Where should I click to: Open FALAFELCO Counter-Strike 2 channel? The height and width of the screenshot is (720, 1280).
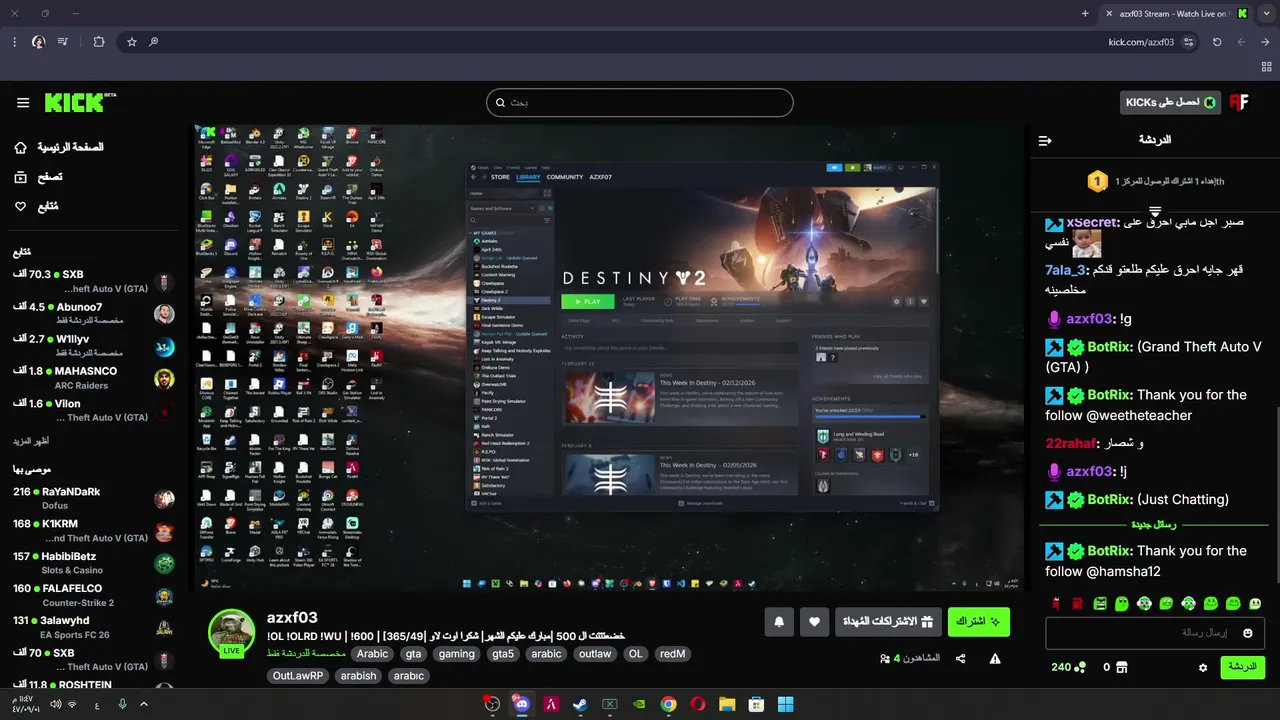pyautogui.click(x=94, y=595)
